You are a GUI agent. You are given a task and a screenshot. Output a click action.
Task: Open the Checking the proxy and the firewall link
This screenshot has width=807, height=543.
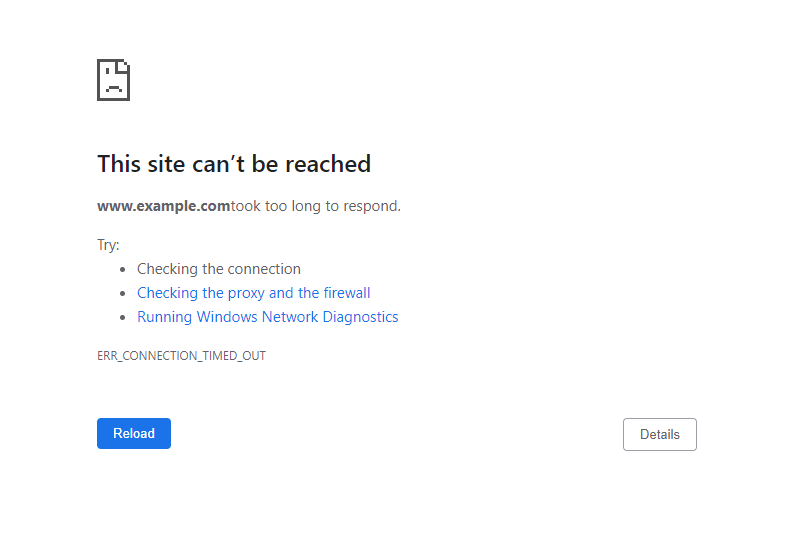(x=253, y=293)
